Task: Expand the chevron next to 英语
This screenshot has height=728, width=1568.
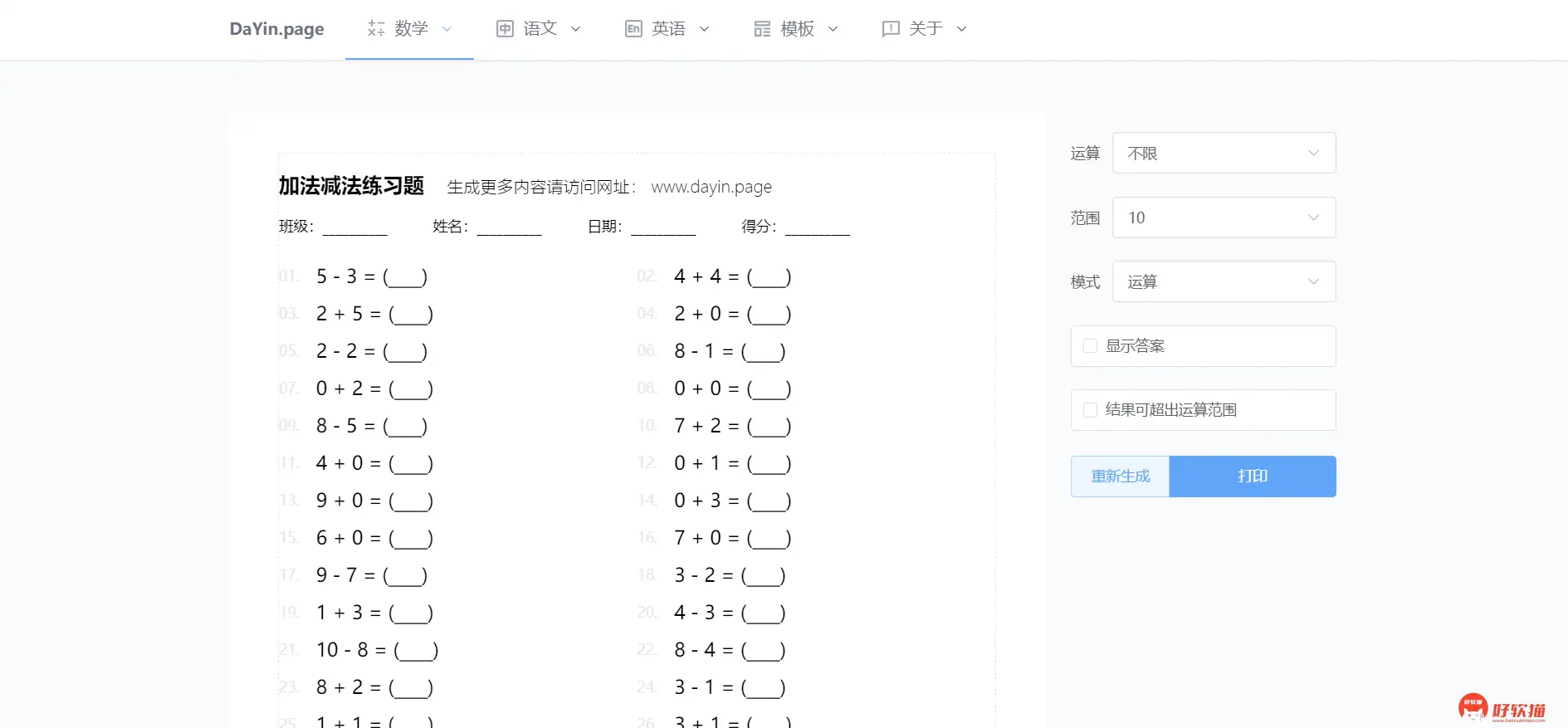Action: click(704, 29)
